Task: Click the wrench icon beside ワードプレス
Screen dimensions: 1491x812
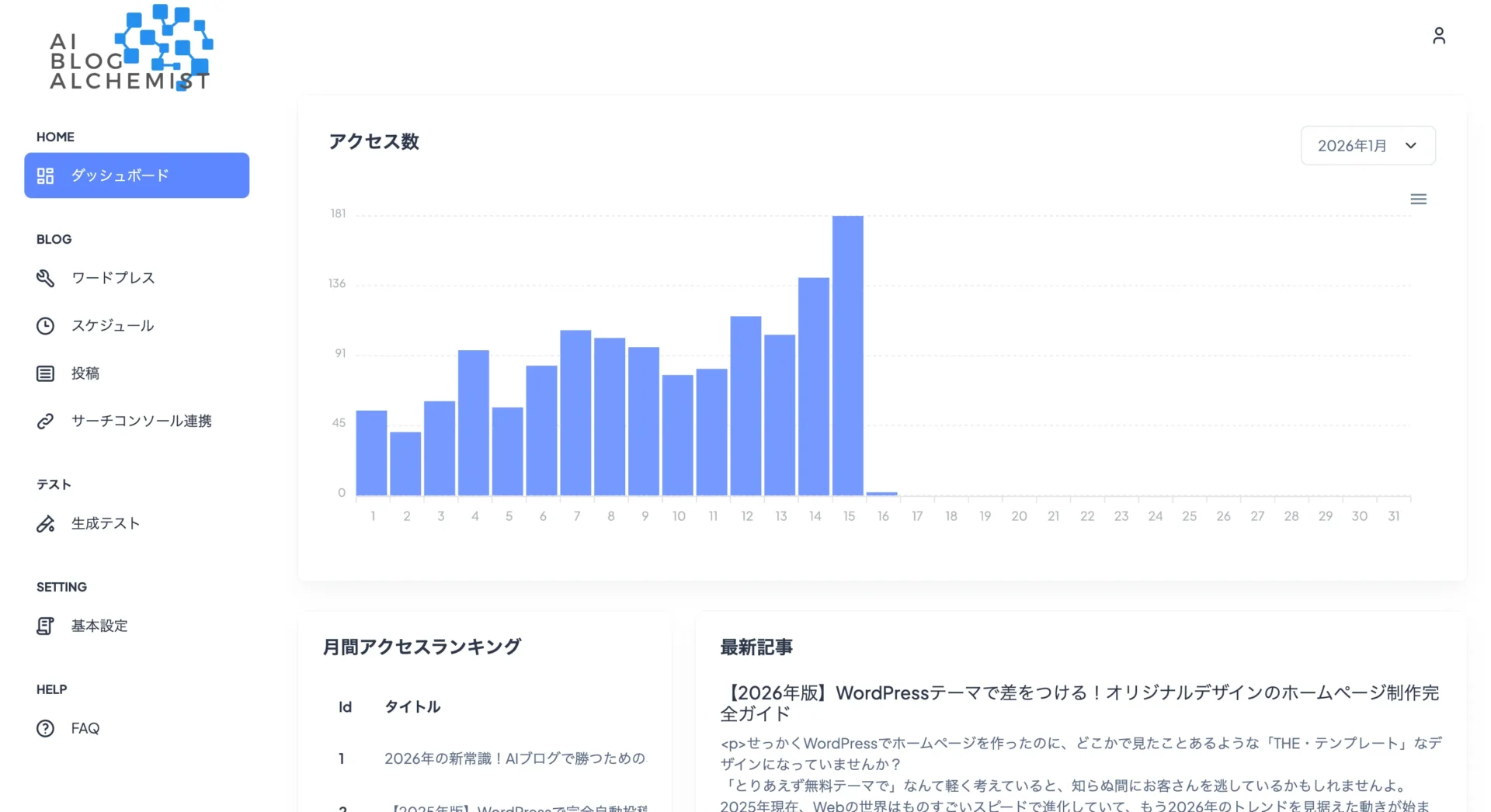Action: pyautogui.click(x=45, y=278)
